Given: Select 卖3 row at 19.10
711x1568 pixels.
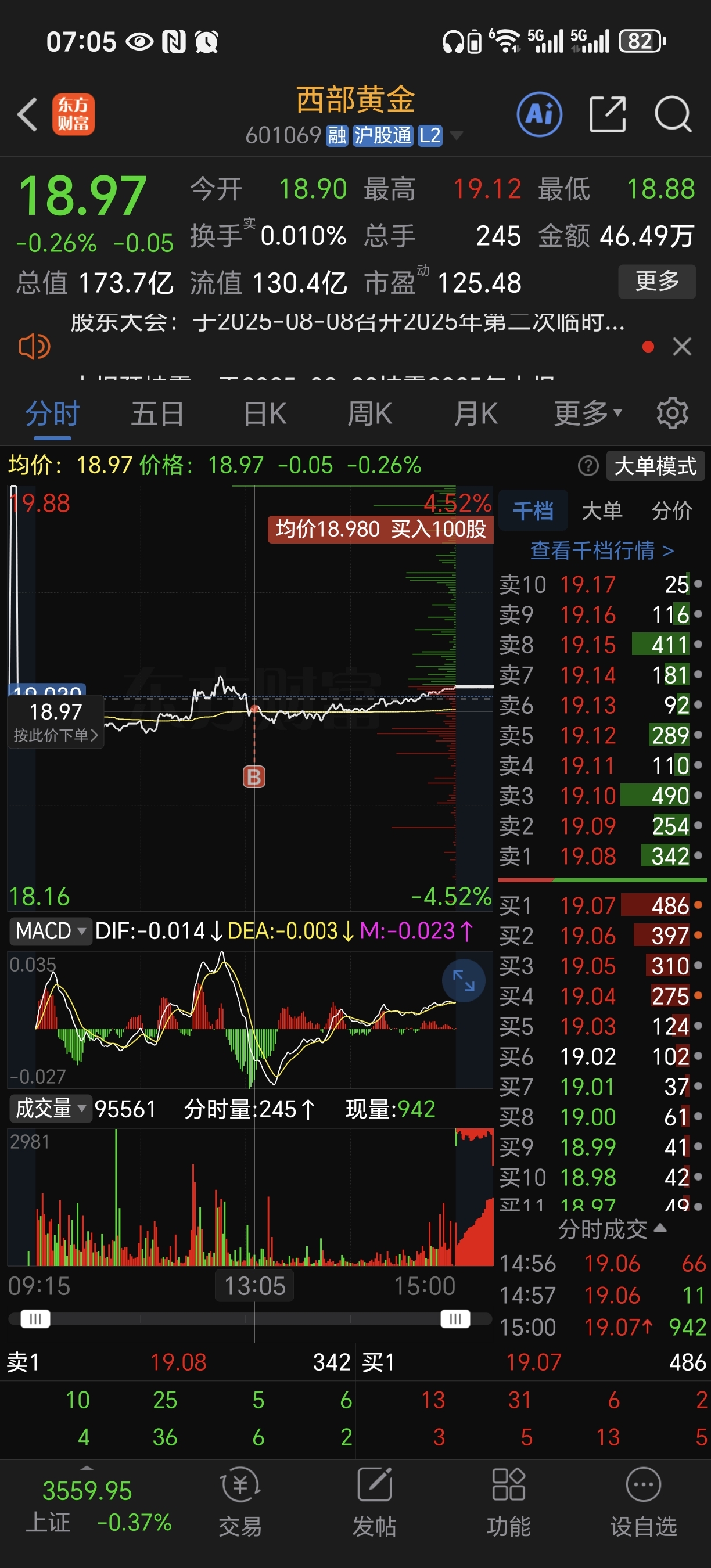Looking at the screenshot, I should (x=601, y=796).
